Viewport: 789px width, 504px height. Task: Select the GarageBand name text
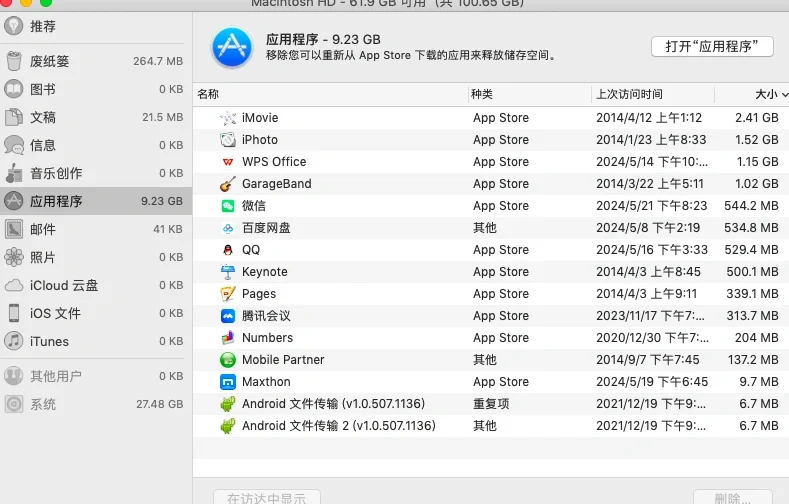pyautogui.click(x=277, y=184)
